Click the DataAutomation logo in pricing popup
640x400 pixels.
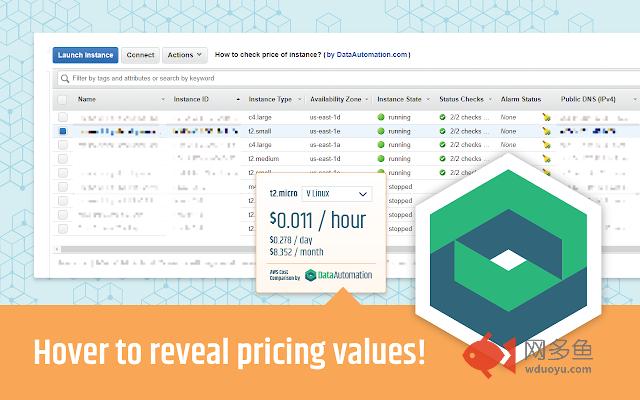point(339,275)
